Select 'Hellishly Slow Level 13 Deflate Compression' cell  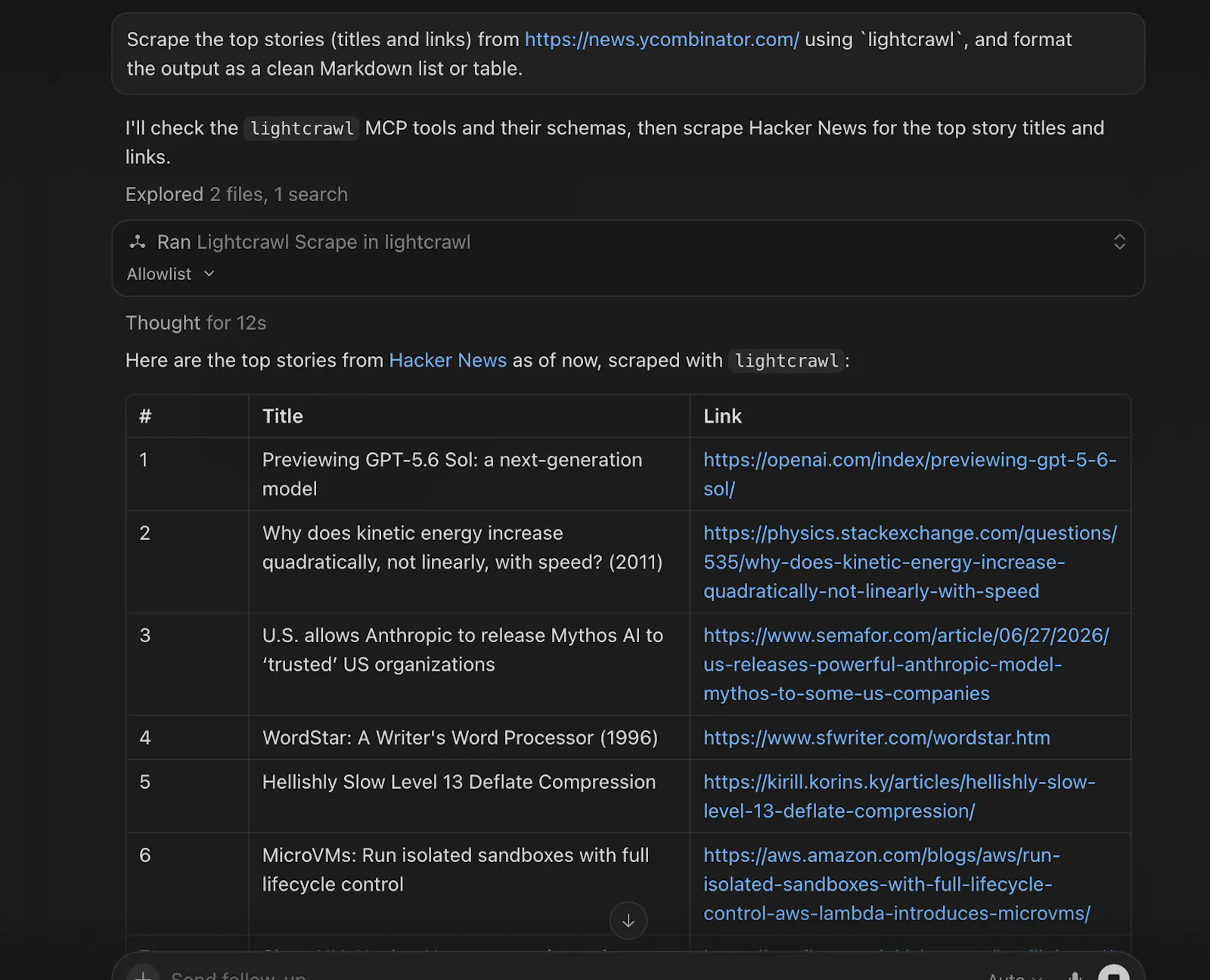469,796
